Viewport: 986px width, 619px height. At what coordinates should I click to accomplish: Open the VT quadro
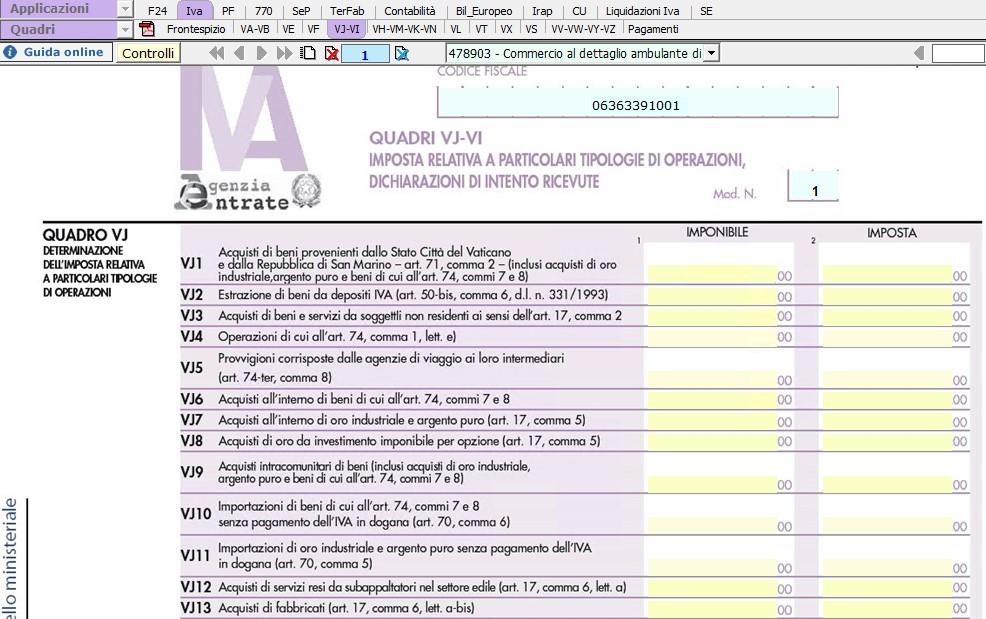(481, 29)
